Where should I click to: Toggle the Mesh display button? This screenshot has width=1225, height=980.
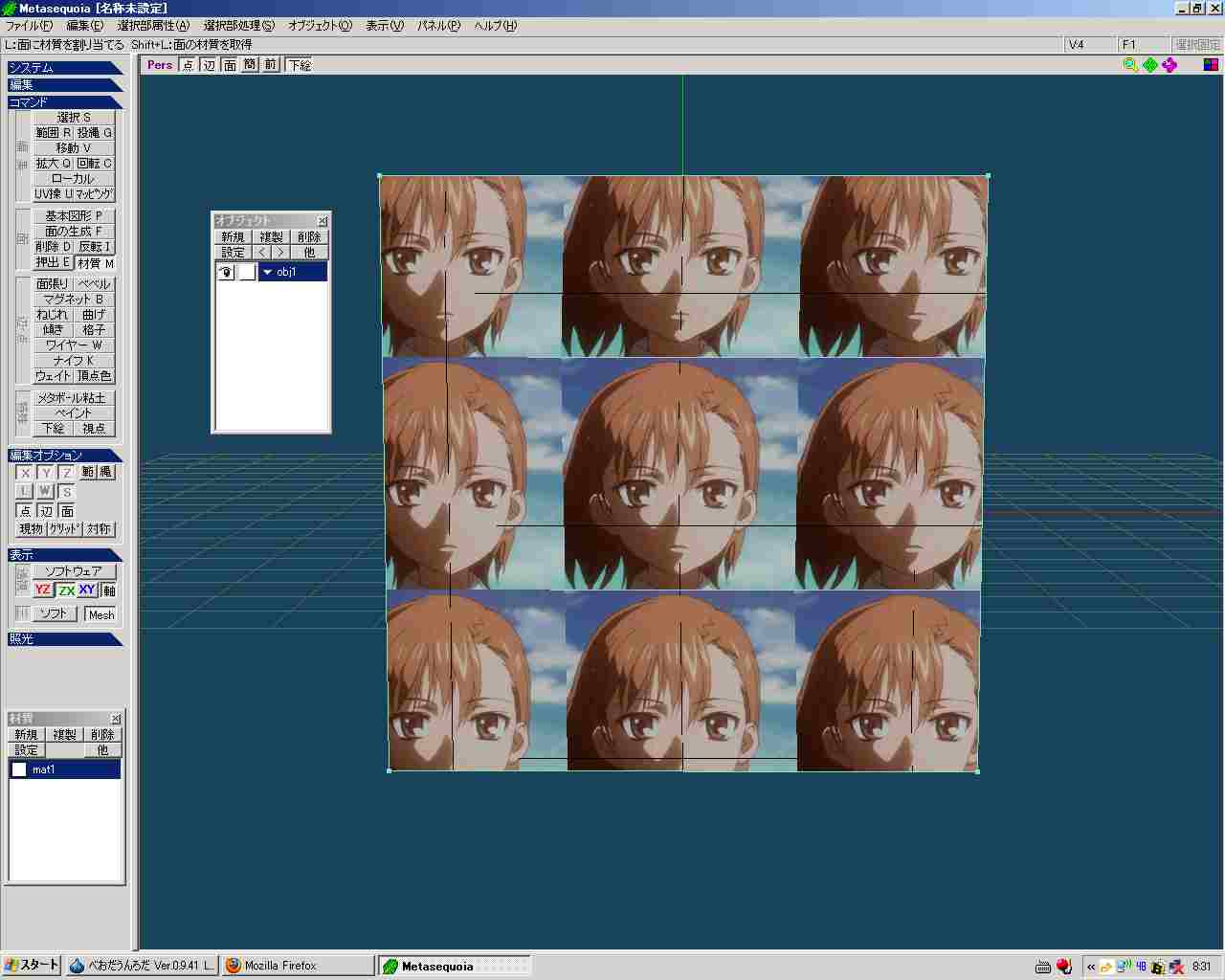(x=100, y=614)
